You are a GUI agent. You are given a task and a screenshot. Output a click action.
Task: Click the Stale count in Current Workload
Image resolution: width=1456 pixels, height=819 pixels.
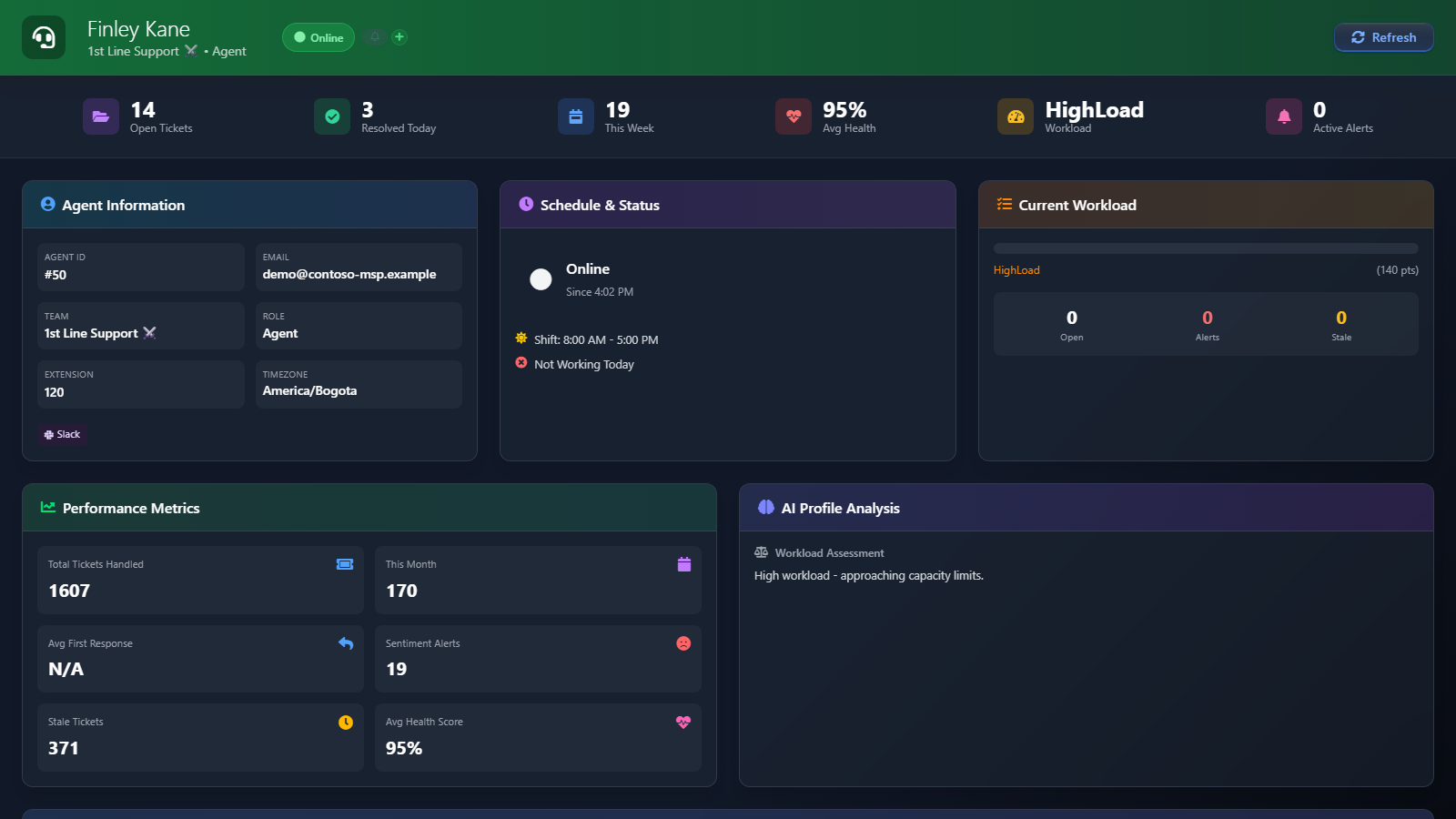click(1341, 318)
